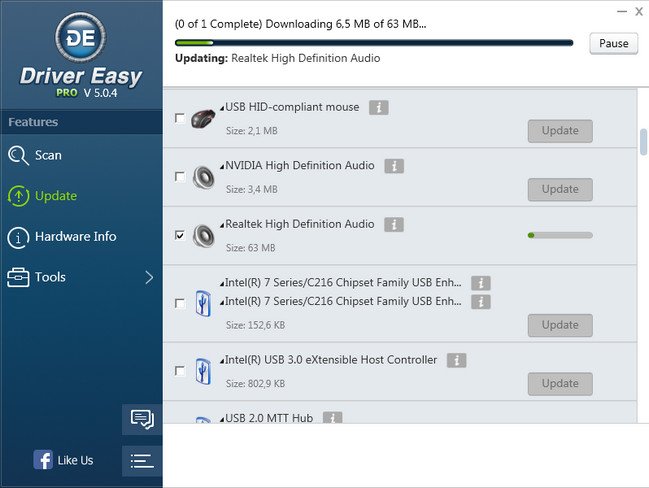Collapse the USB HID-compliant mouse triangle
Image resolution: width=649 pixels, height=488 pixels.
pos(222,108)
